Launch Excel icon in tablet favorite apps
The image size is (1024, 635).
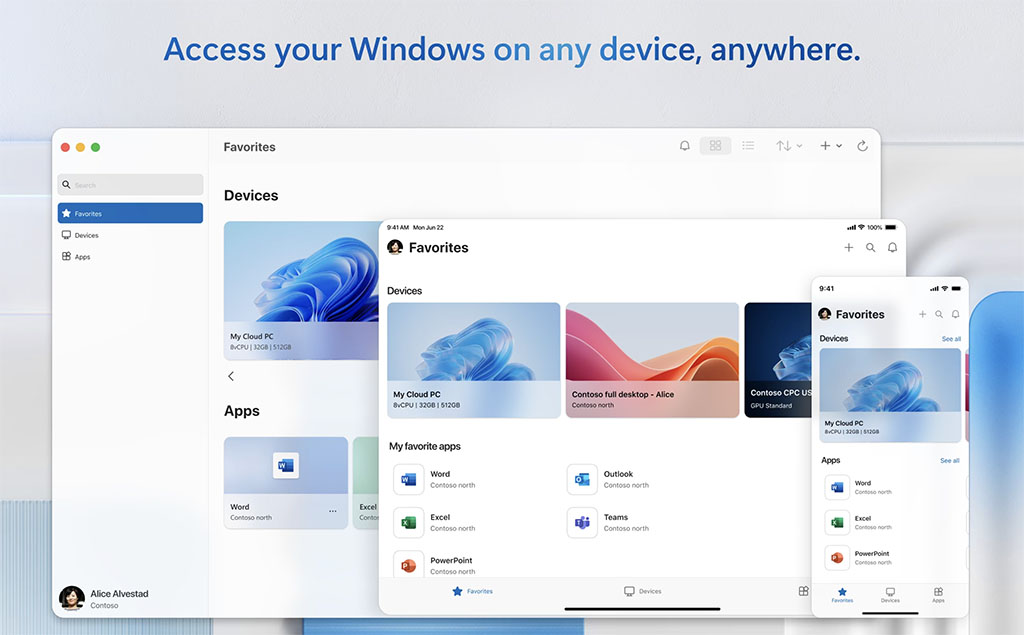[x=409, y=523]
